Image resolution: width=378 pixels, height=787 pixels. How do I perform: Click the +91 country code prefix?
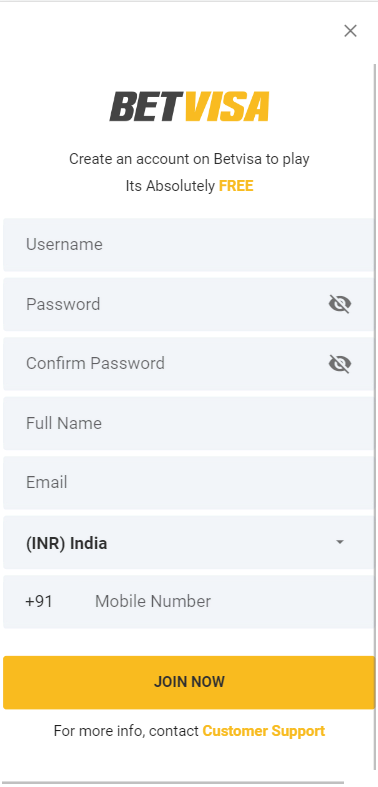click(39, 601)
